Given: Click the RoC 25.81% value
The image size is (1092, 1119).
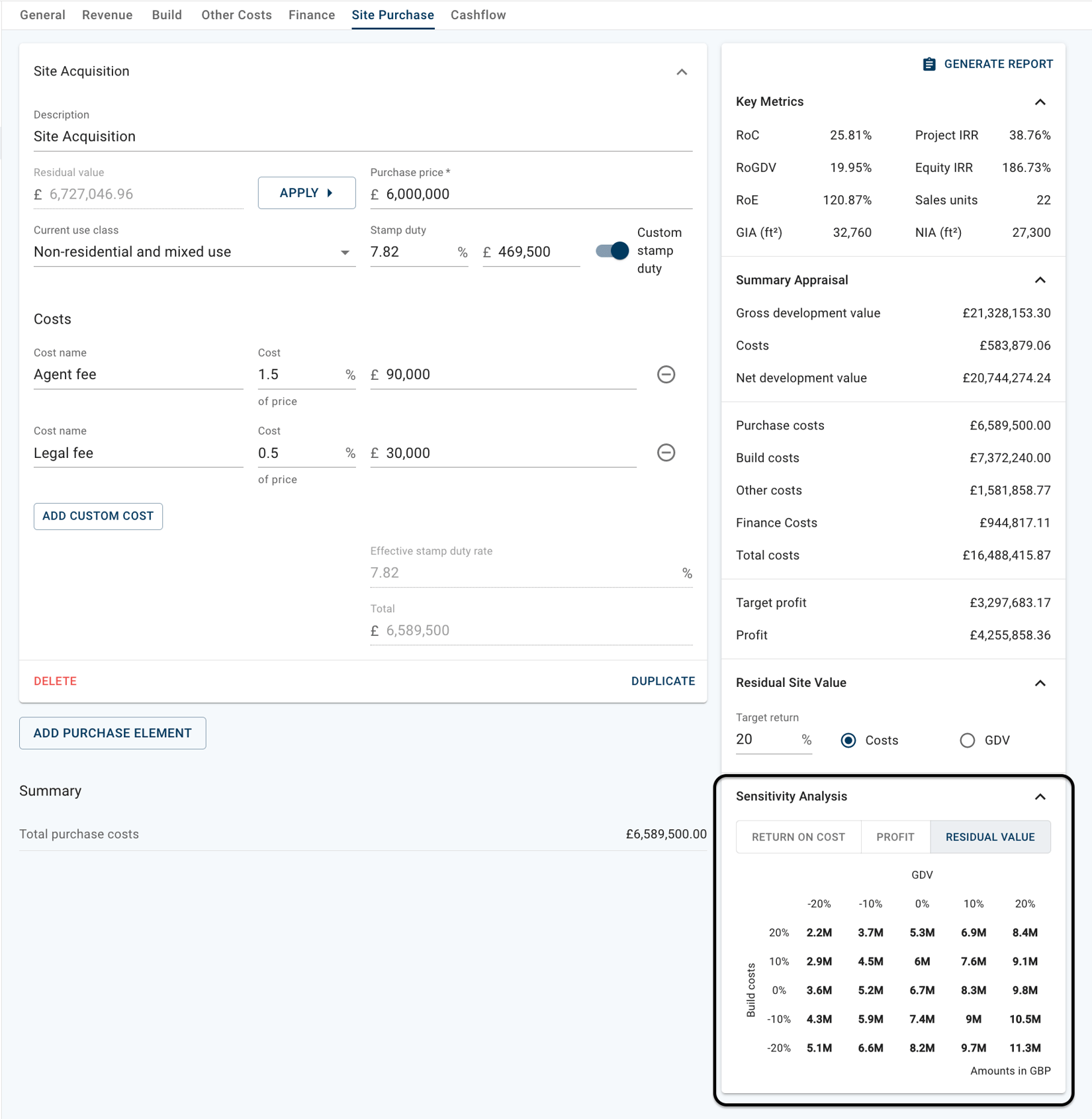Looking at the screenshot, I should tap(850, 136).
